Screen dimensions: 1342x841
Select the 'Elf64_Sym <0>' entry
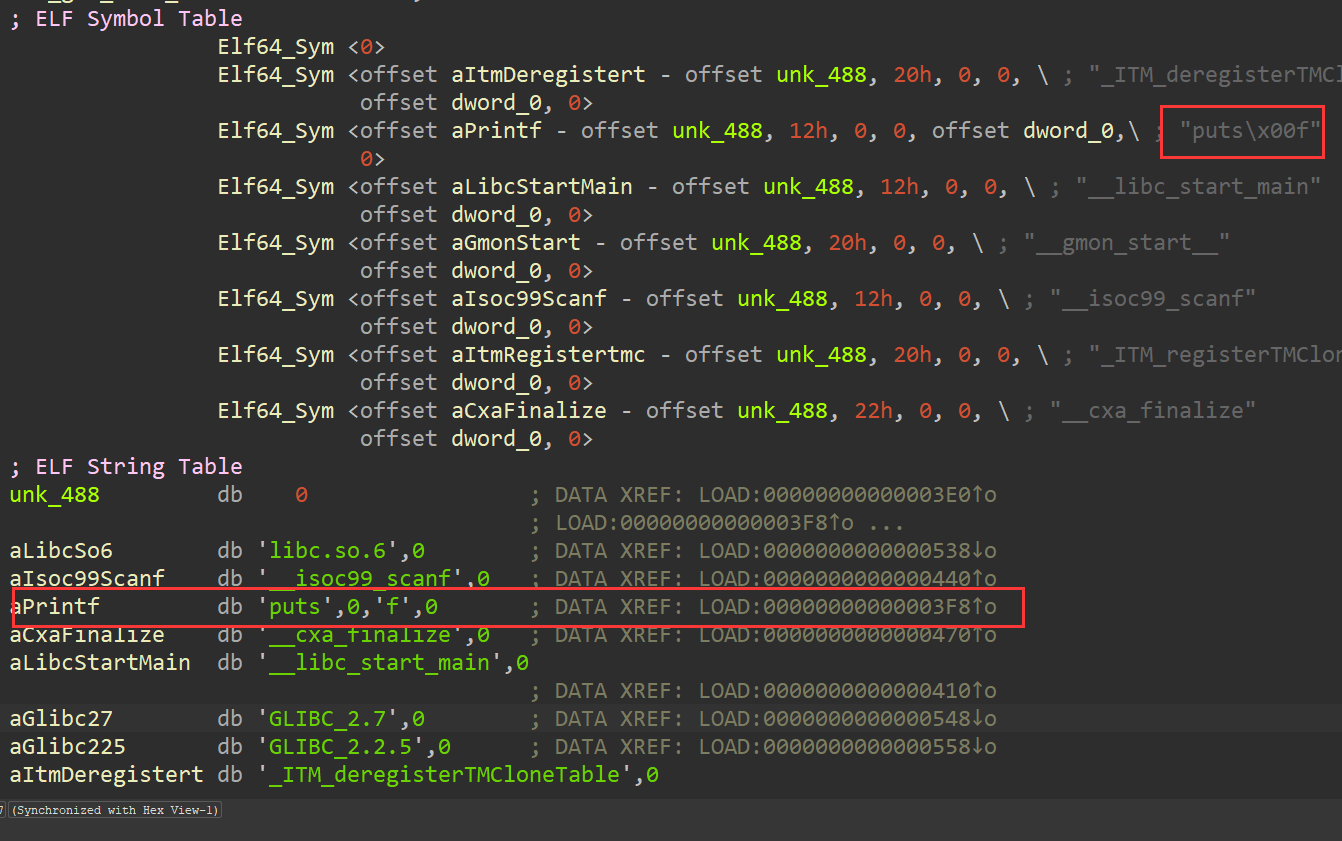click(x=301, y=47)
